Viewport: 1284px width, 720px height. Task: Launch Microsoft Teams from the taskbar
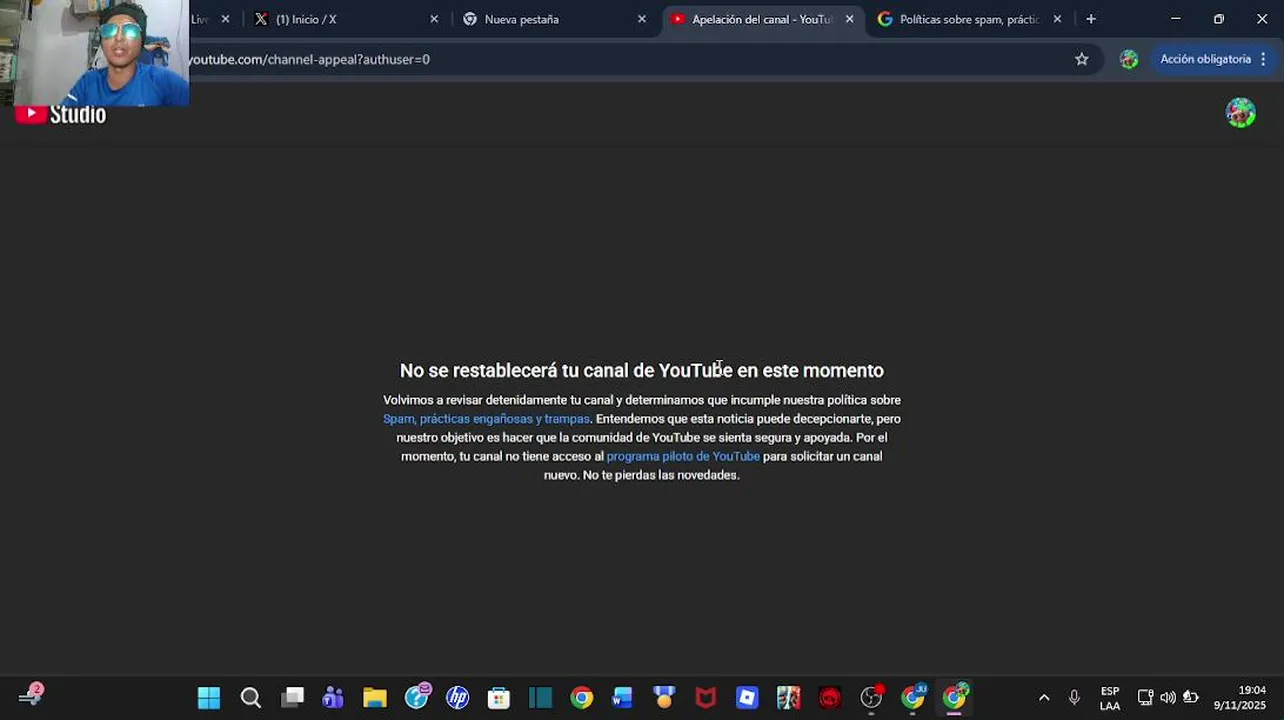pyautogui.click(x=333, y=698)
